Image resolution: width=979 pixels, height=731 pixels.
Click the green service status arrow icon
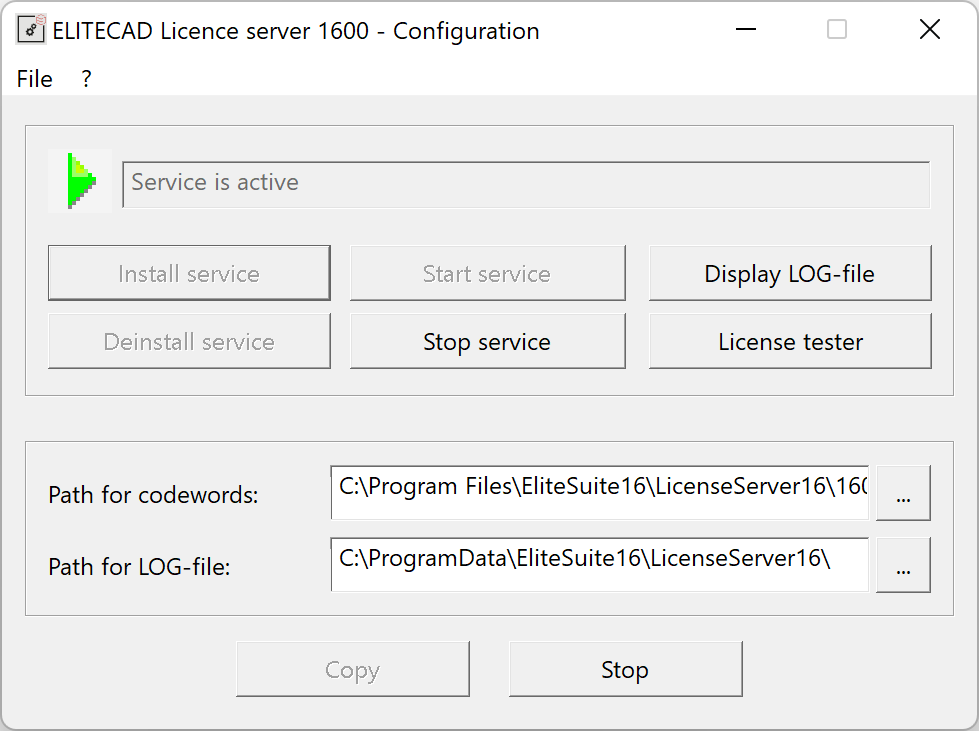click(80, 182)
